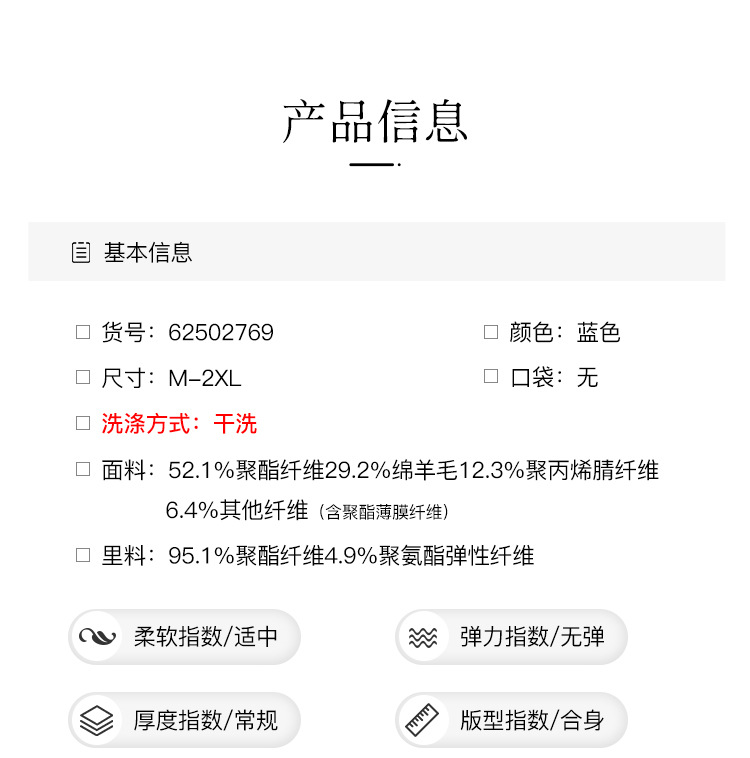Click the 产品信息 page title

[x=375, y=122]
